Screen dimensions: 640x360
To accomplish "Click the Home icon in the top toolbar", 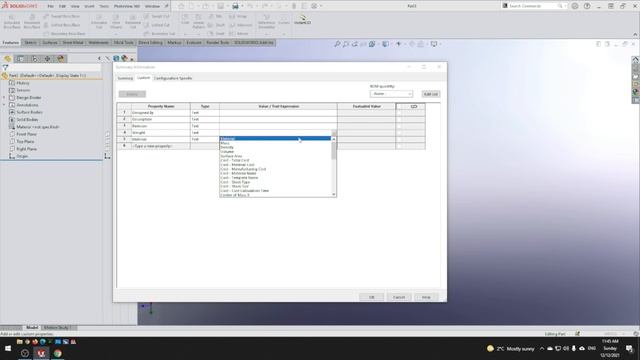I will [181, 6].
